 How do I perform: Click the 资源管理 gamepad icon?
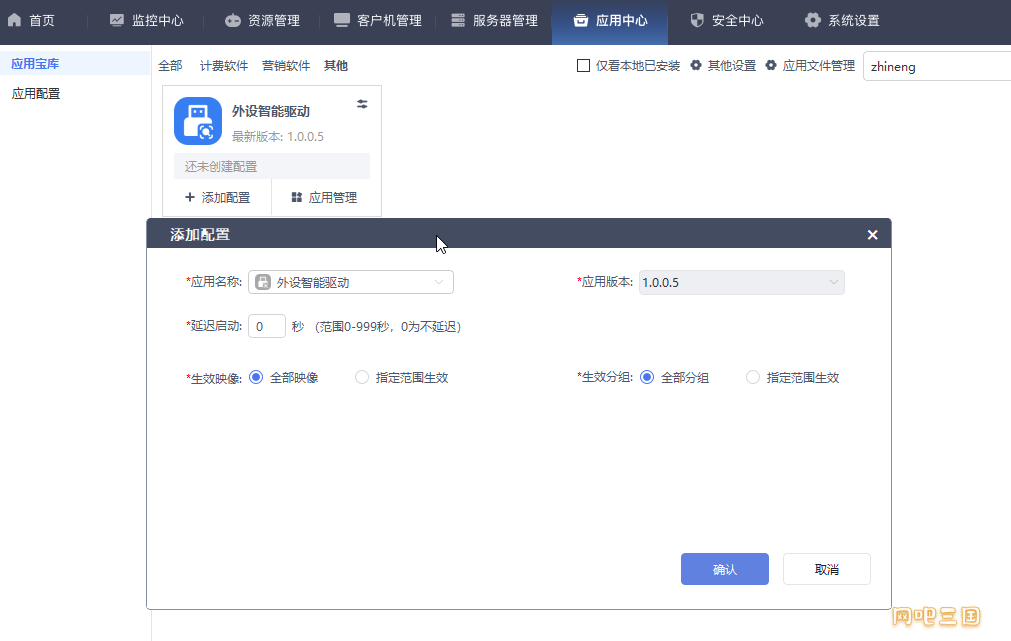[x=232, y=21]
